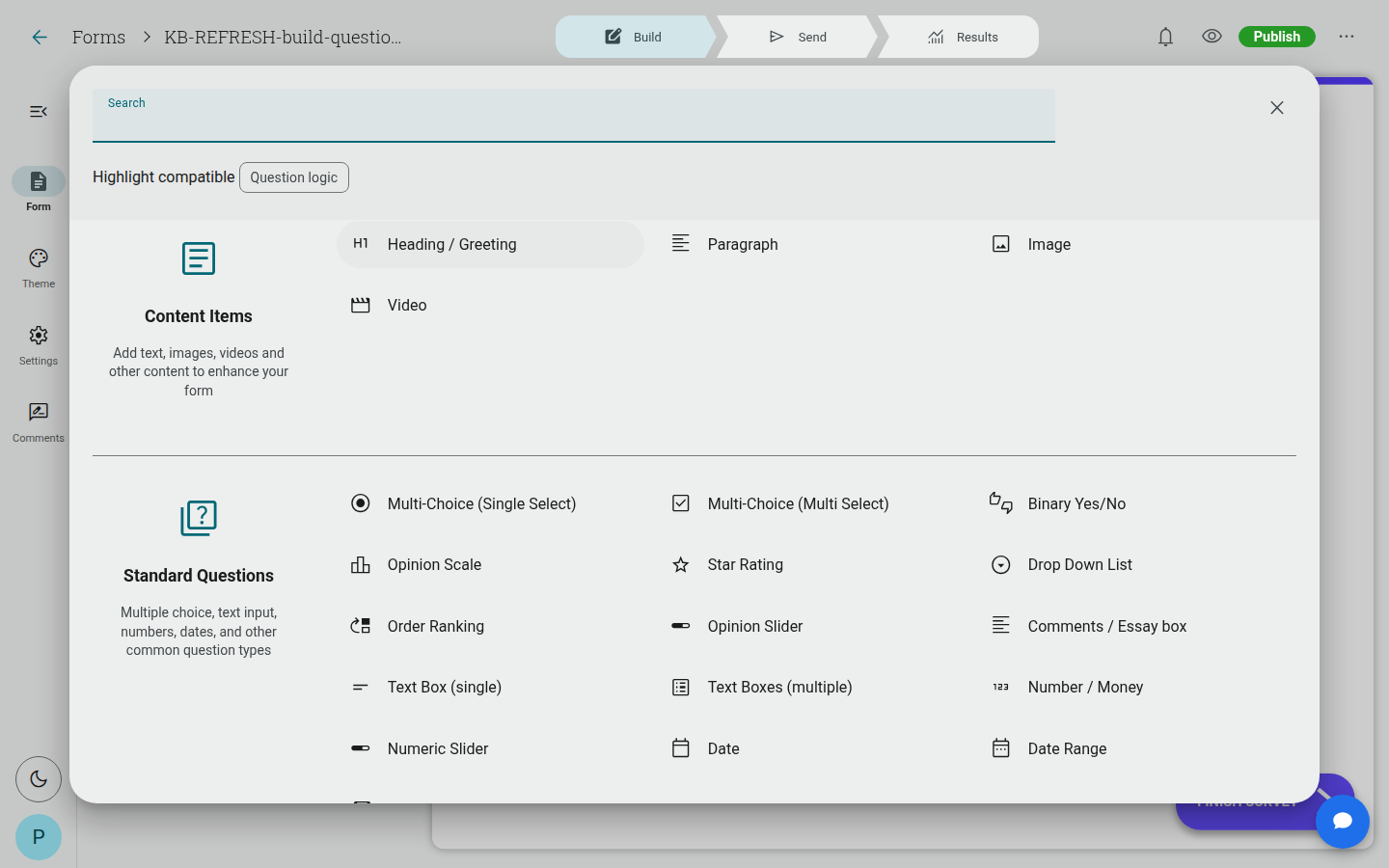This screenshot has width=1389, height=868.
Task: Go to Forms breadcrumb link
Action: (98, 37)
